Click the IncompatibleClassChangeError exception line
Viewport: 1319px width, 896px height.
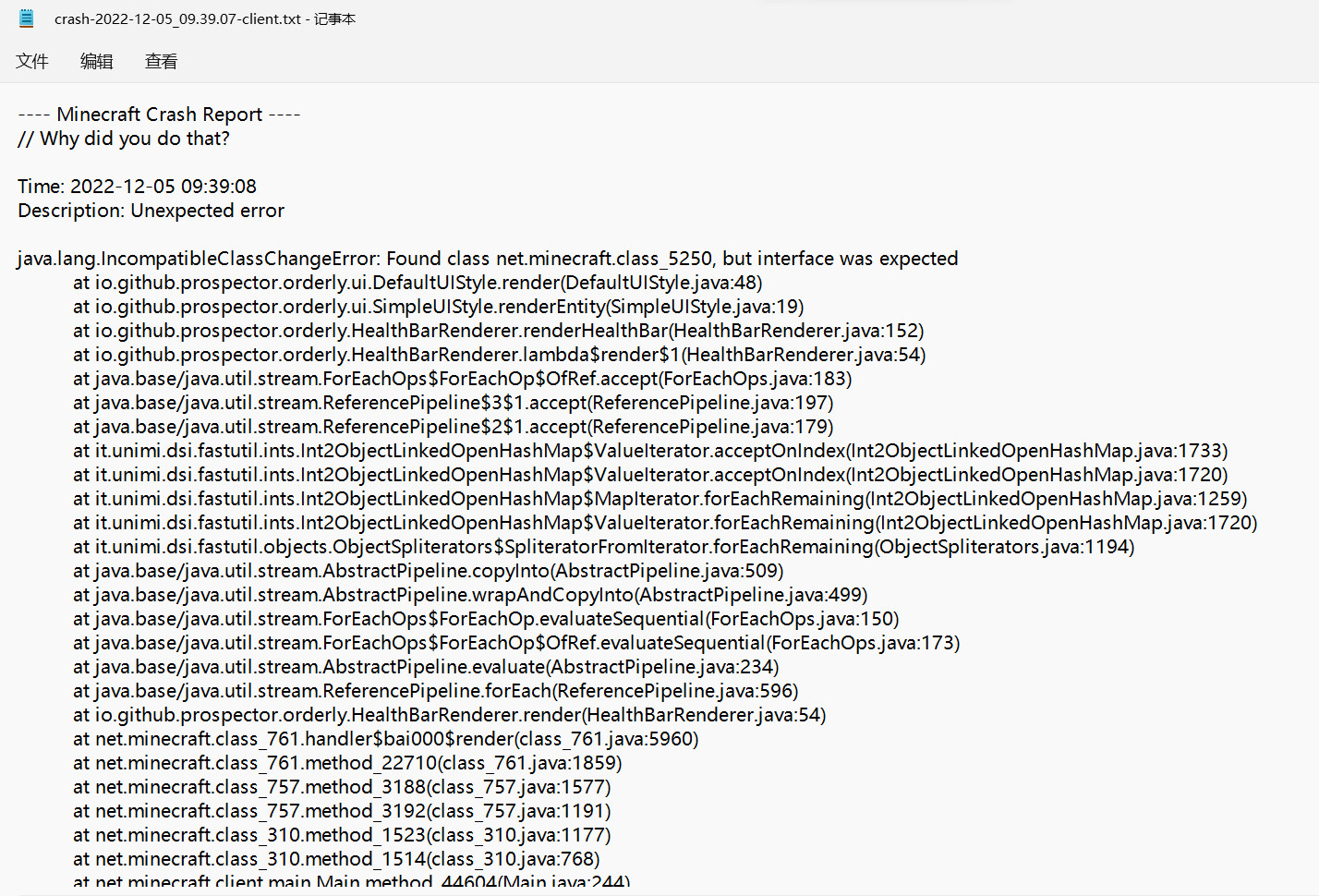(488, 259)
